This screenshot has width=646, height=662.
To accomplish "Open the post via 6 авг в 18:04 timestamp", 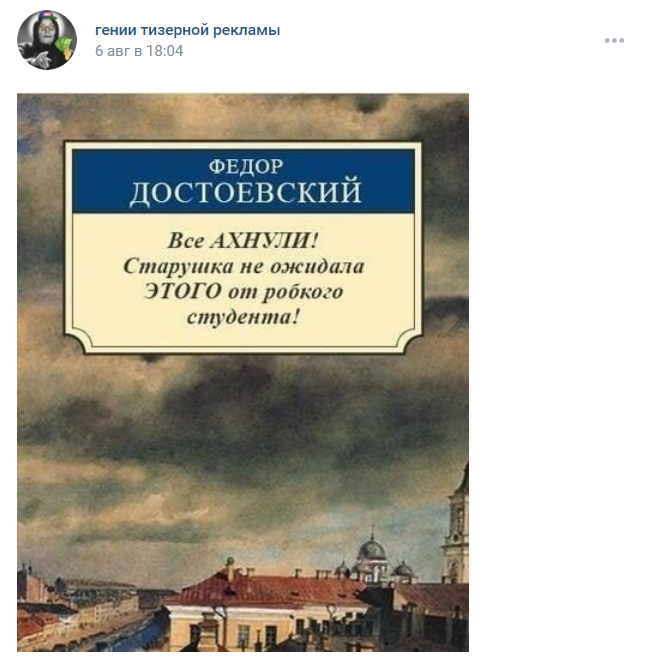I will pos(139,51).
